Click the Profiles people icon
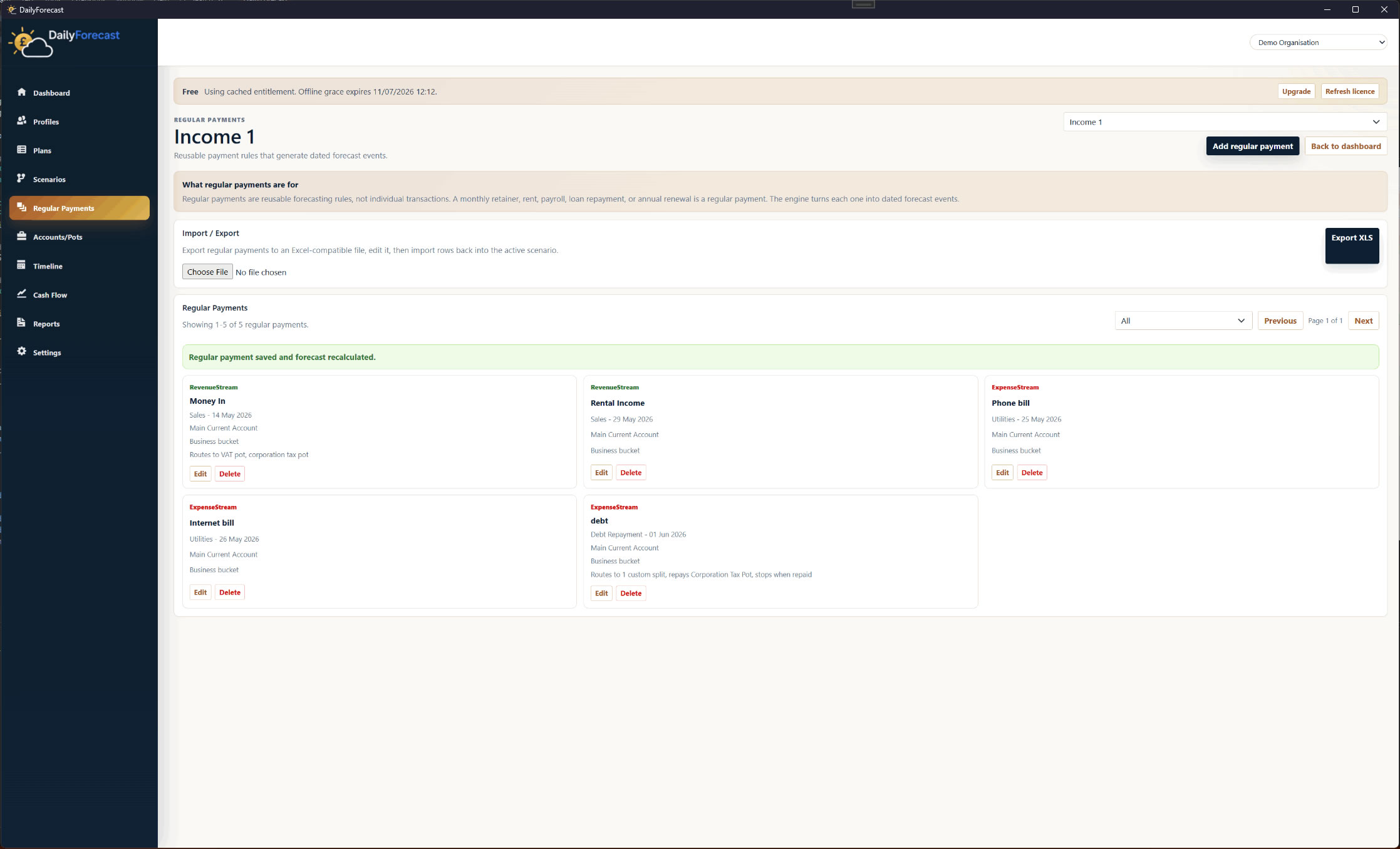Image resolution: width=1400 pixels, height=849 pixels. coord(22,121)
